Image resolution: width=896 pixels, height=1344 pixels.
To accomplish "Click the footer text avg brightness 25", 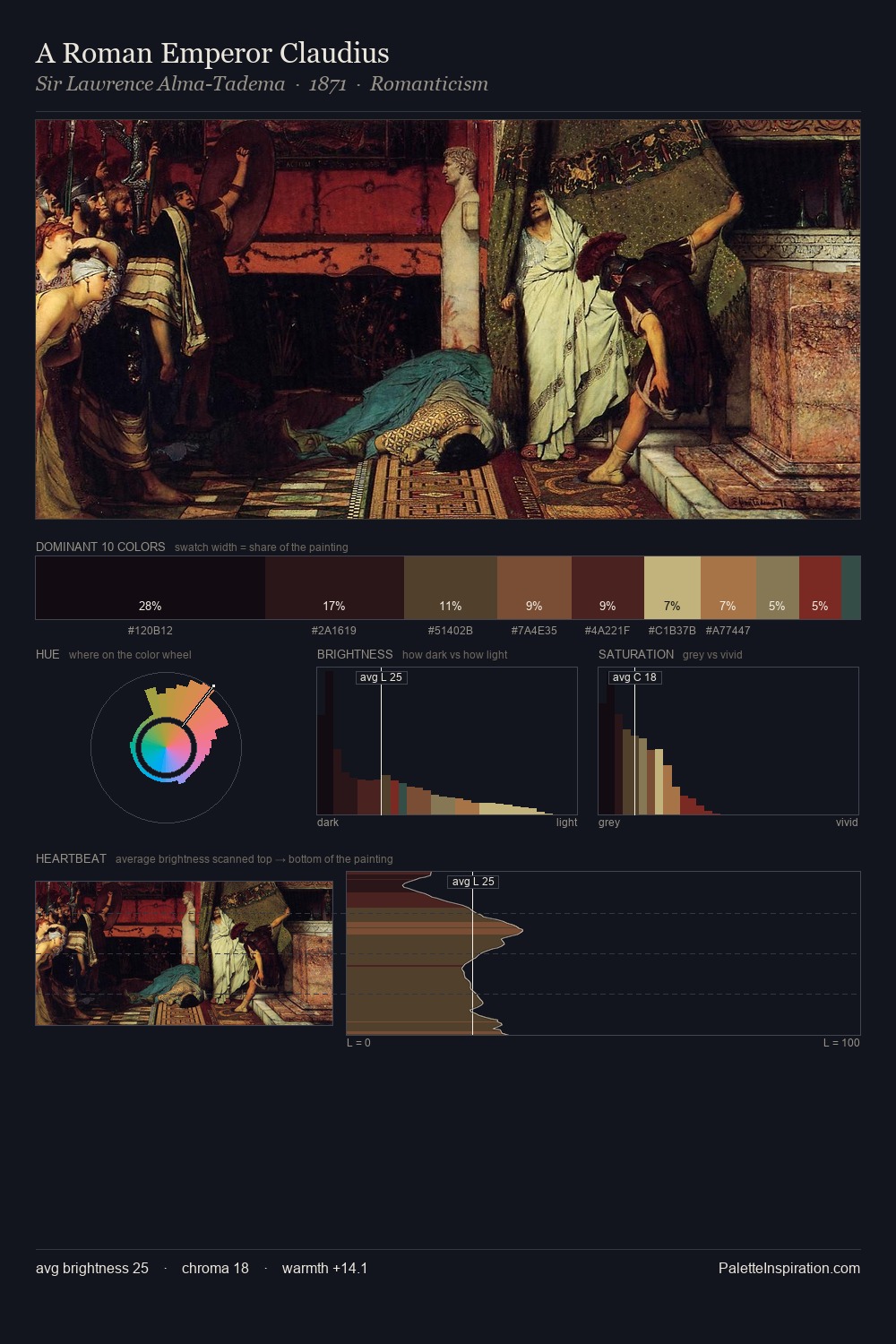I will (92, 1269).
